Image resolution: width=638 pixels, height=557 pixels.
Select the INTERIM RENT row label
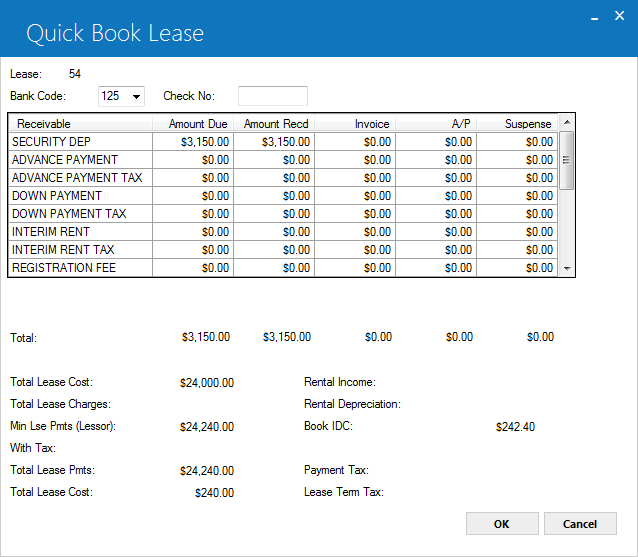point(80,232)
